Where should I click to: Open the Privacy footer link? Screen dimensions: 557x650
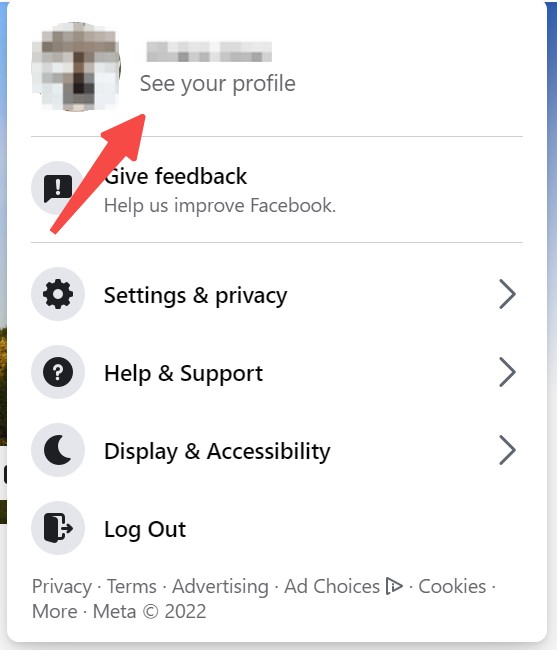[x=62, y=587]
